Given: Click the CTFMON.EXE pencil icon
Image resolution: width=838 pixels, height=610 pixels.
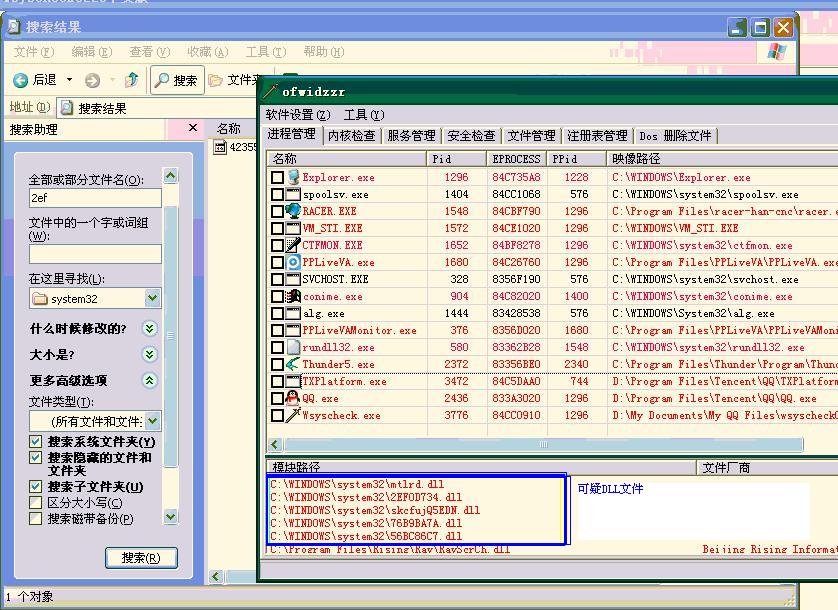Looking at the screenshot, I should [293, 245].
